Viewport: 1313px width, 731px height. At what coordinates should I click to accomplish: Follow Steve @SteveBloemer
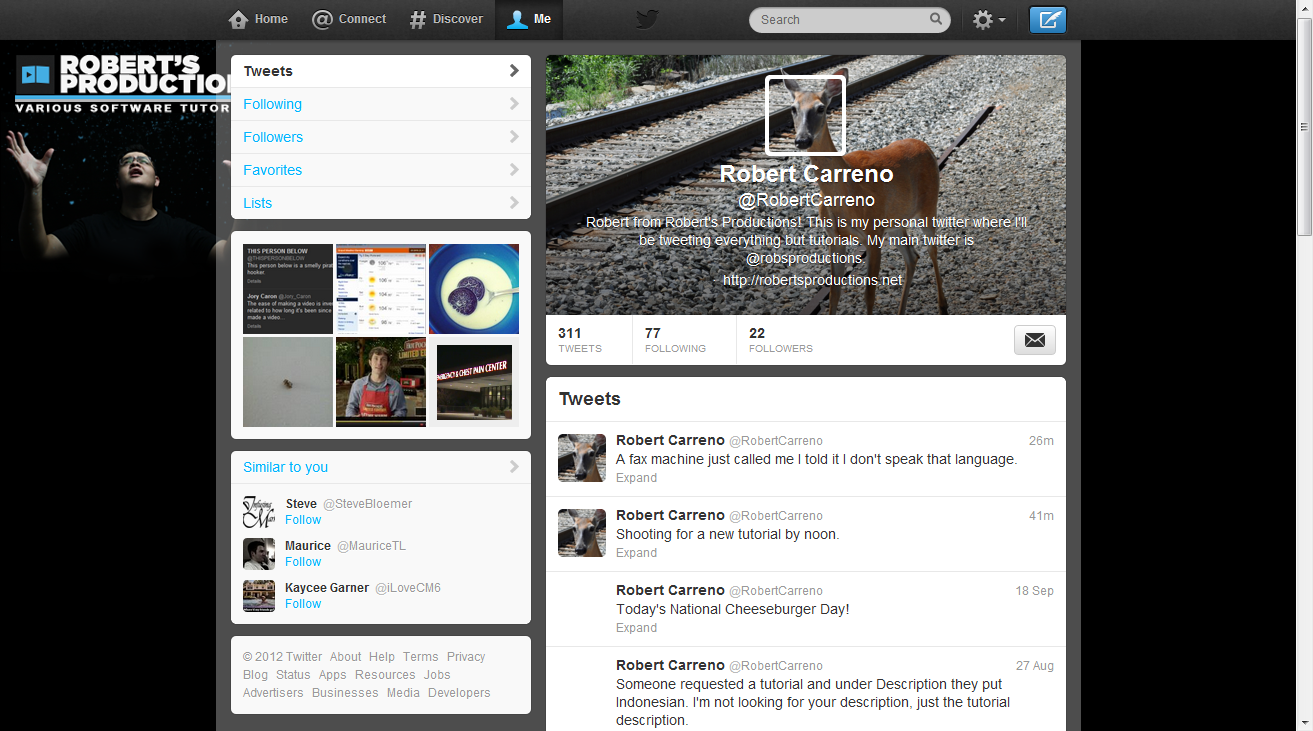303,520
